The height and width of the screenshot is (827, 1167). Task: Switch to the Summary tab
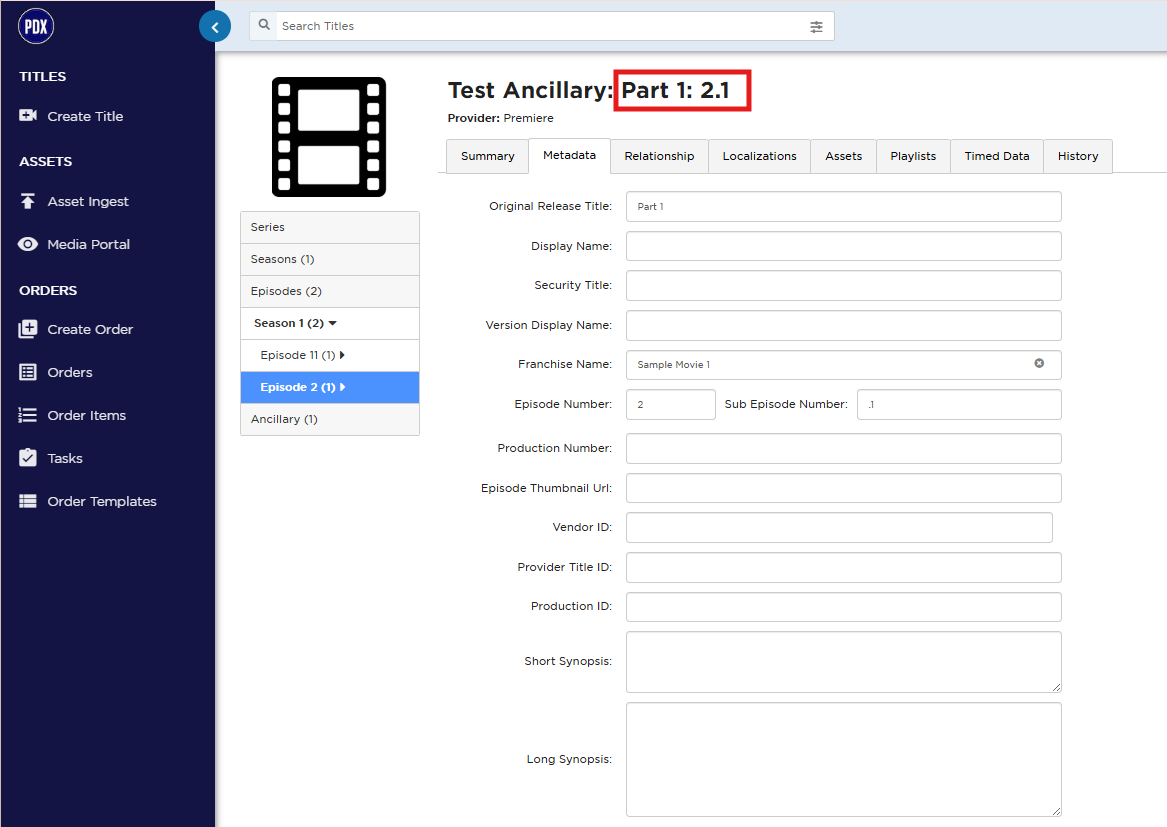487,156
